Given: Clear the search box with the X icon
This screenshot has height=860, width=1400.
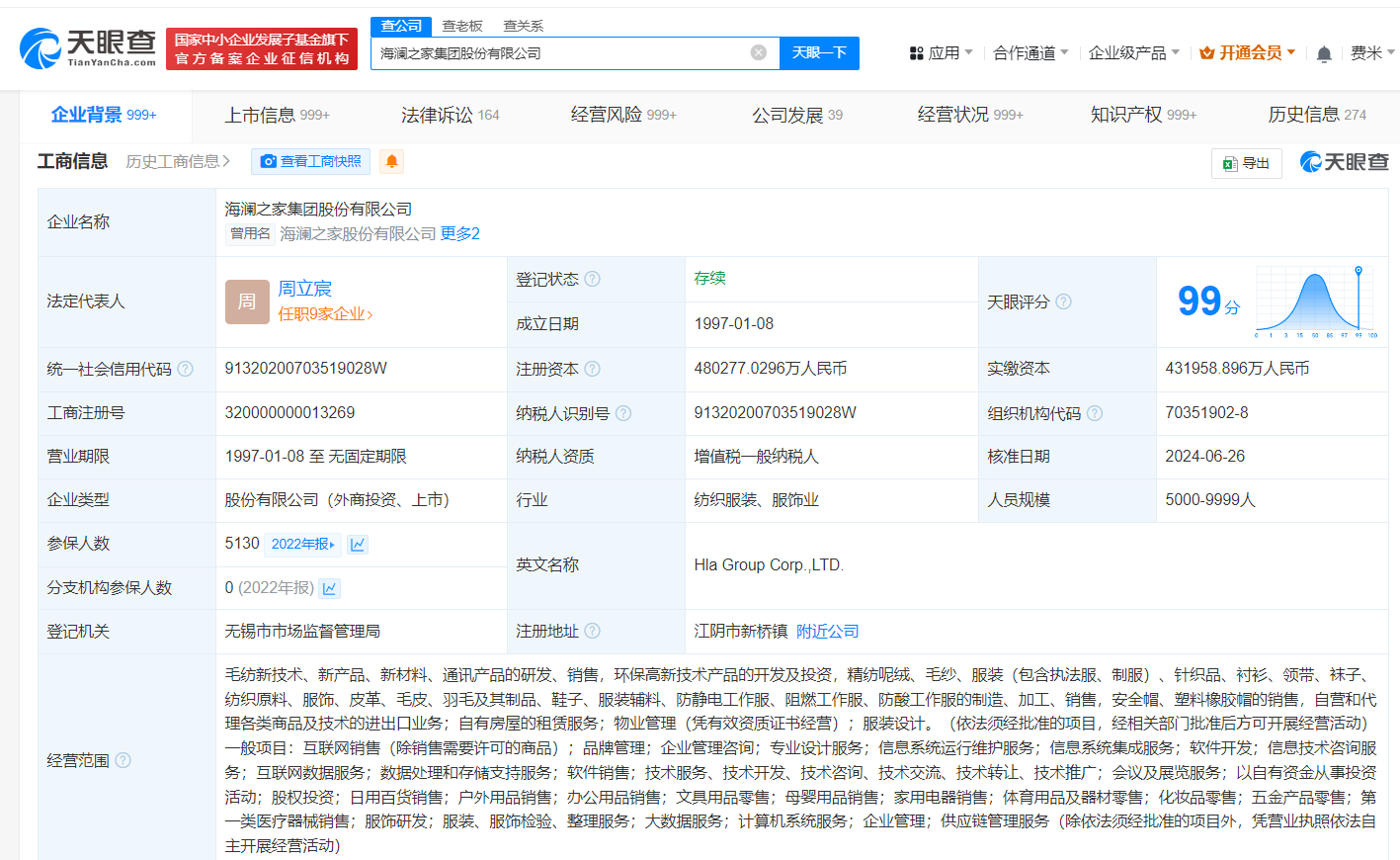Looking at the screenshot, I should (x=758, y=52).
